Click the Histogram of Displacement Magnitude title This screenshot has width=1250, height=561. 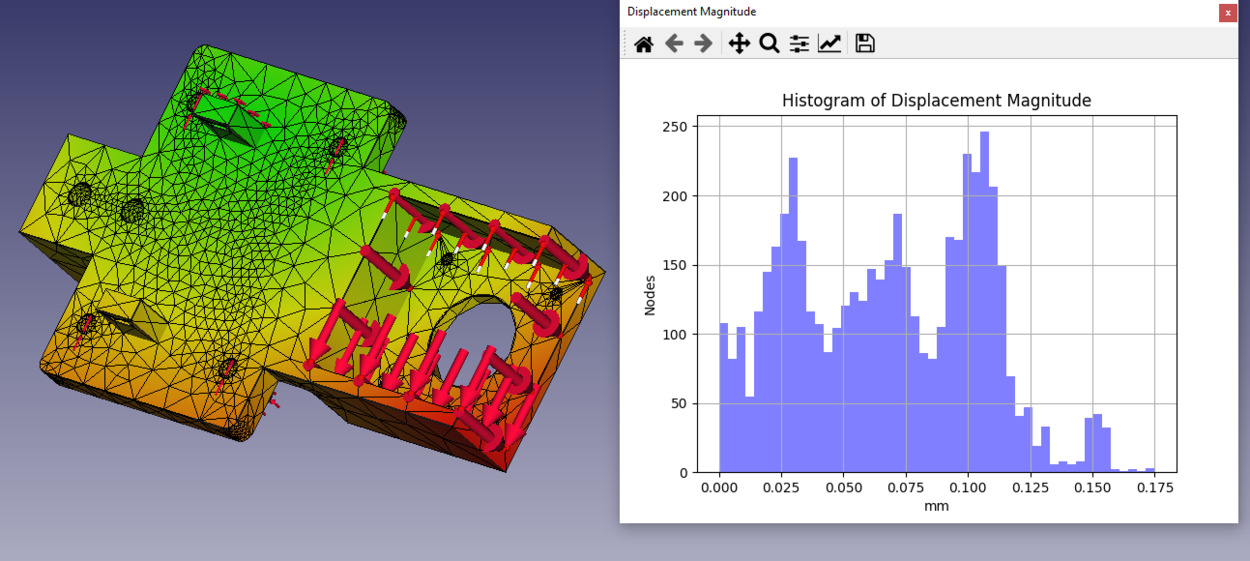tap(936, 100)
